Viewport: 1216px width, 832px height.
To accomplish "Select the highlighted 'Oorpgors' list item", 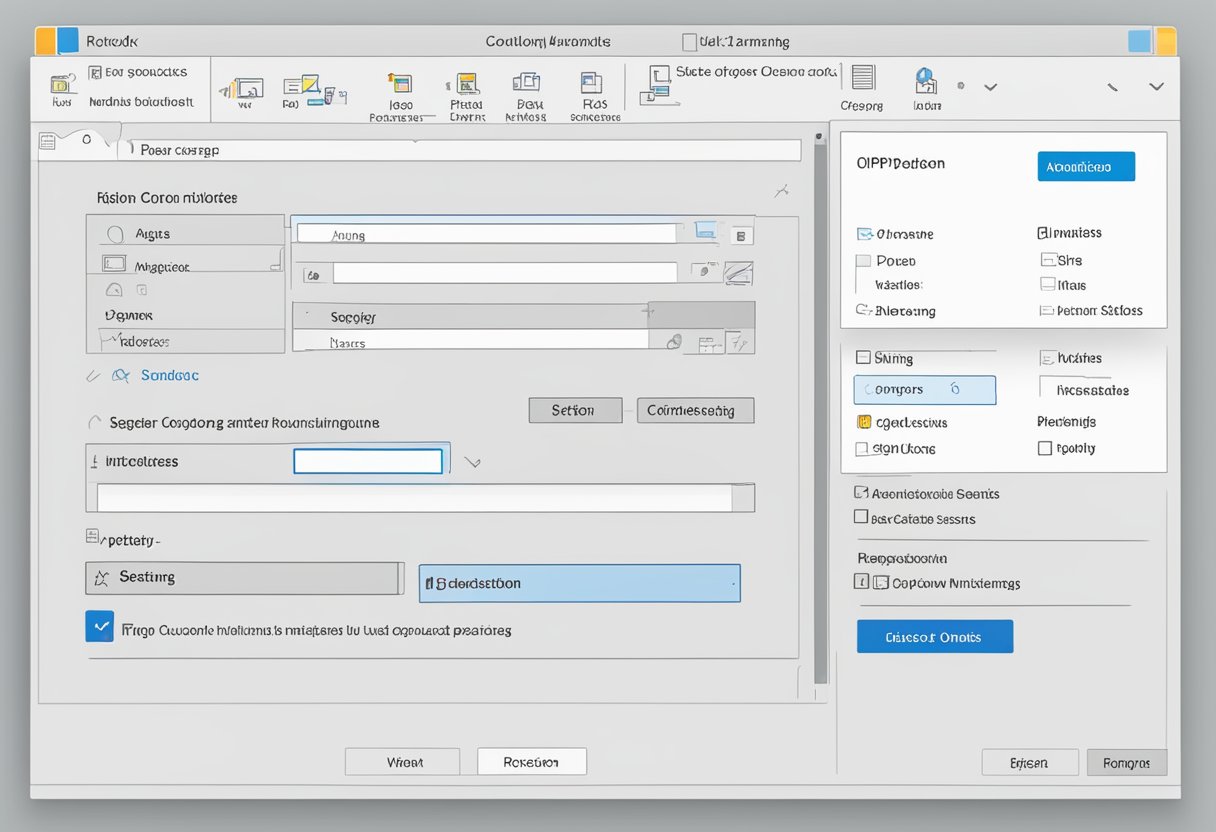I will tap(924, 390).
